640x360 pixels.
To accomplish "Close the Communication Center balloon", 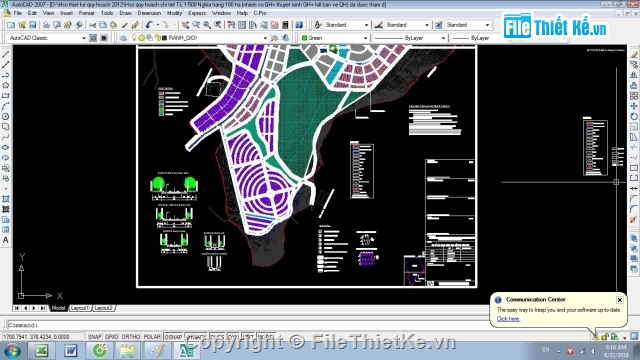I will click(620, 300).
